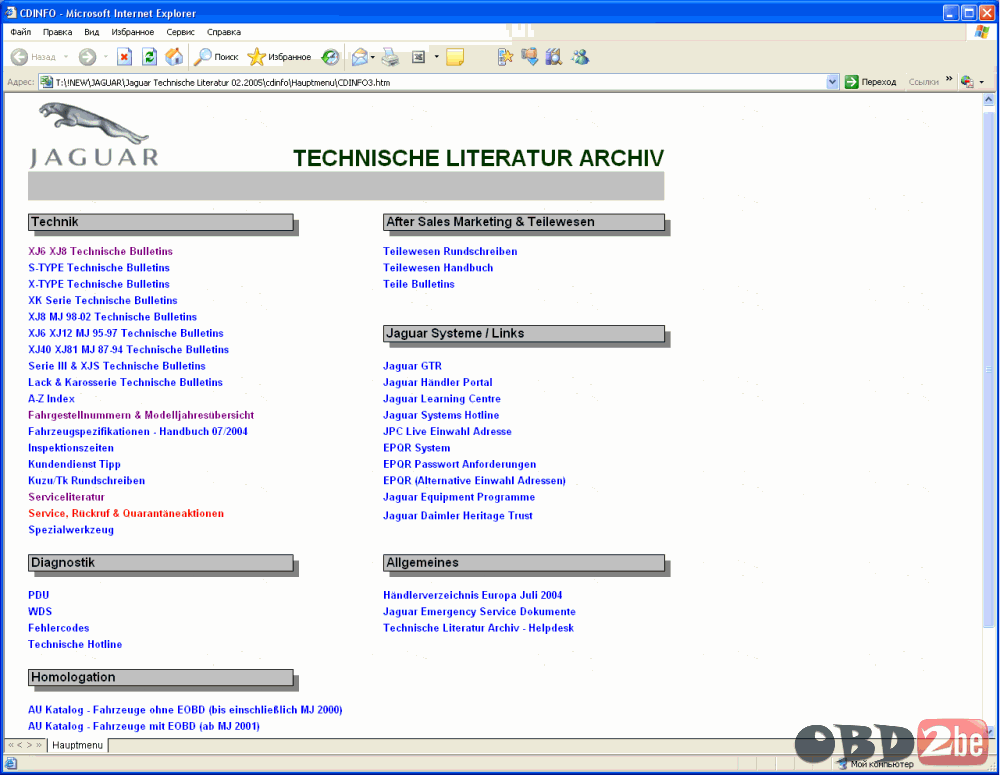Open the Forward button history dropdown arrow
The height and width of the screenshot is (775, 1000).
pos(105,57)
